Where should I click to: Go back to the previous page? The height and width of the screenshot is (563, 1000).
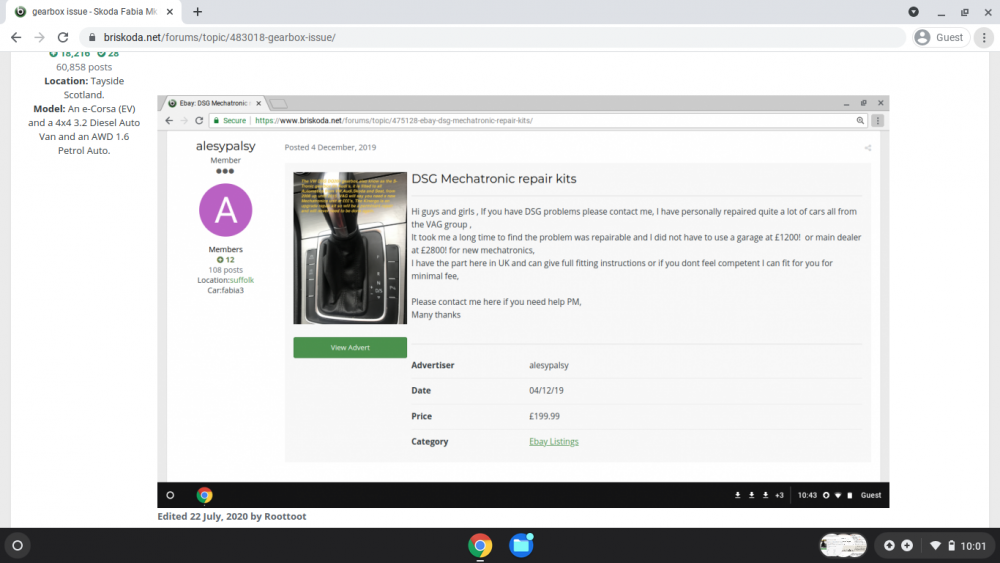16,38
